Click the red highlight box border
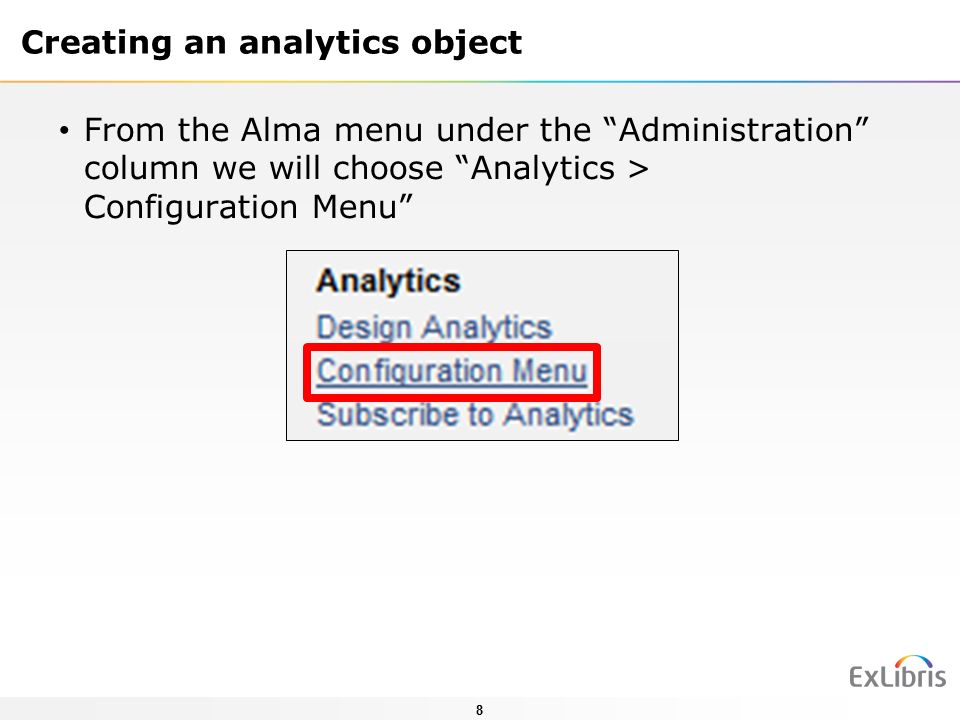 (x=452, y=347)
